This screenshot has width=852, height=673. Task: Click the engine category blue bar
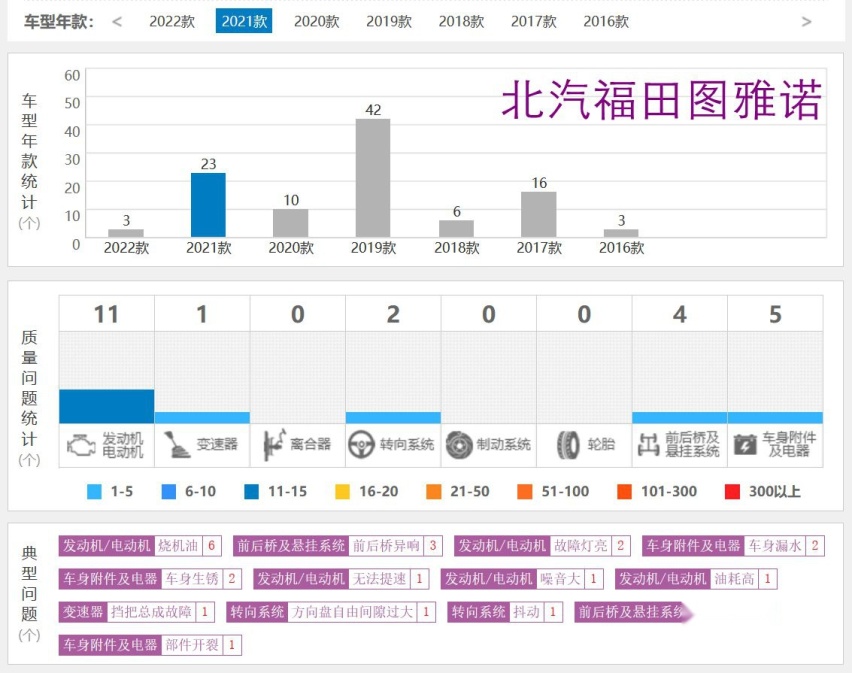(106, 406)
